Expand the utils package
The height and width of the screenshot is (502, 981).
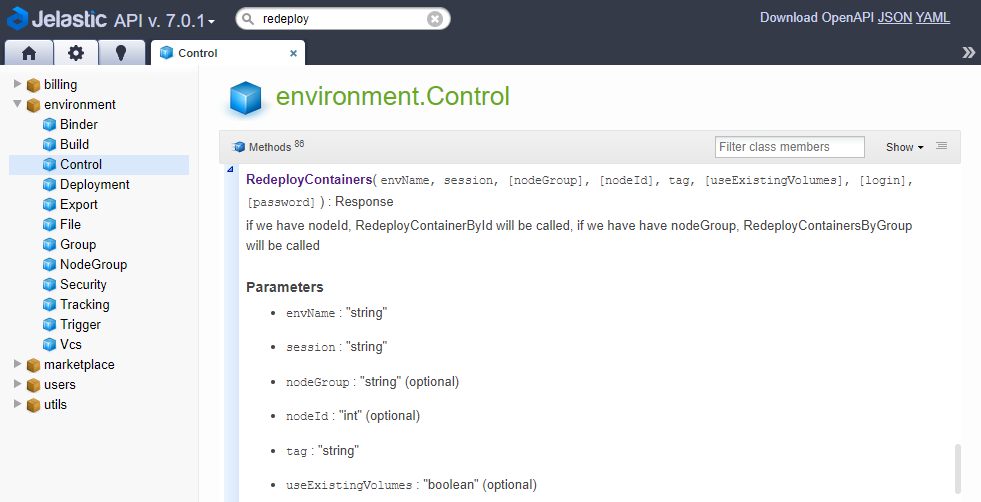point(18,404)
